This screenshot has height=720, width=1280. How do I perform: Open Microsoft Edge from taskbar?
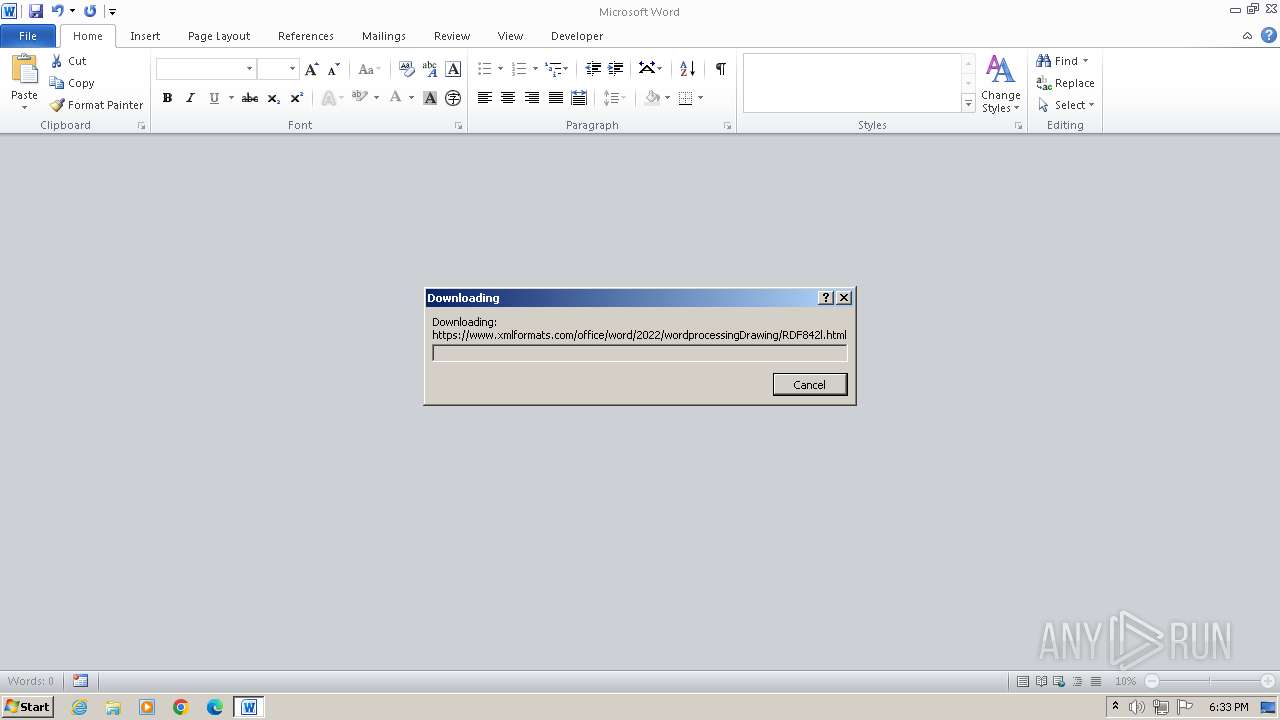215,707
